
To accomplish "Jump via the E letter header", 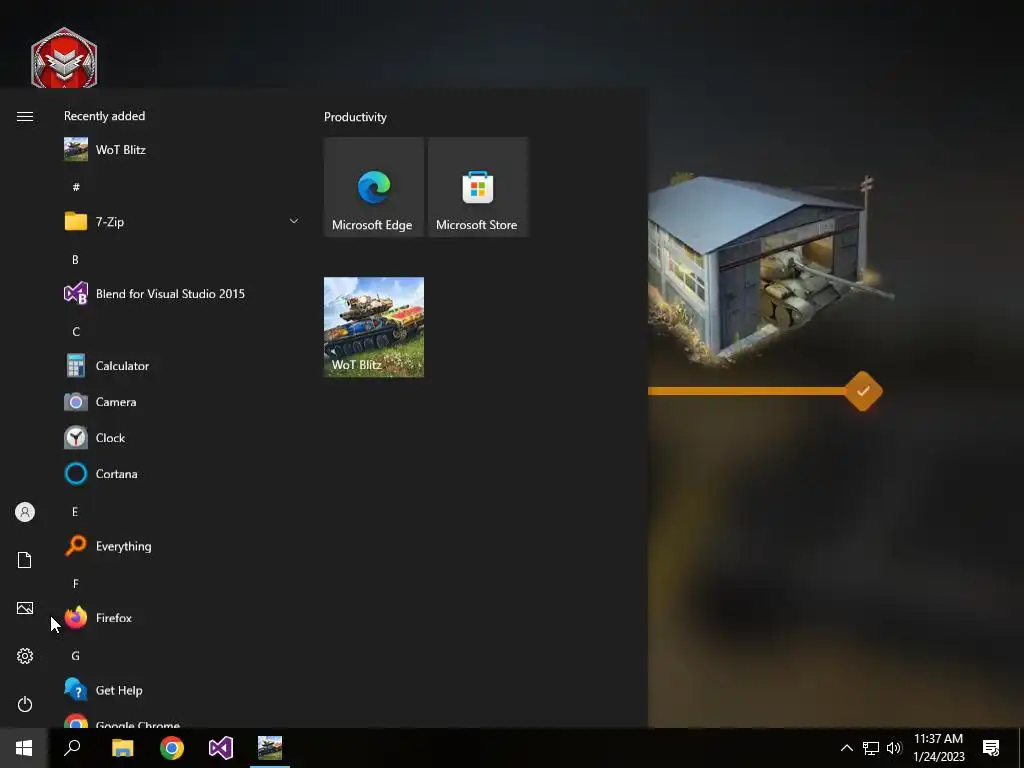I will [x=75, y=511].
